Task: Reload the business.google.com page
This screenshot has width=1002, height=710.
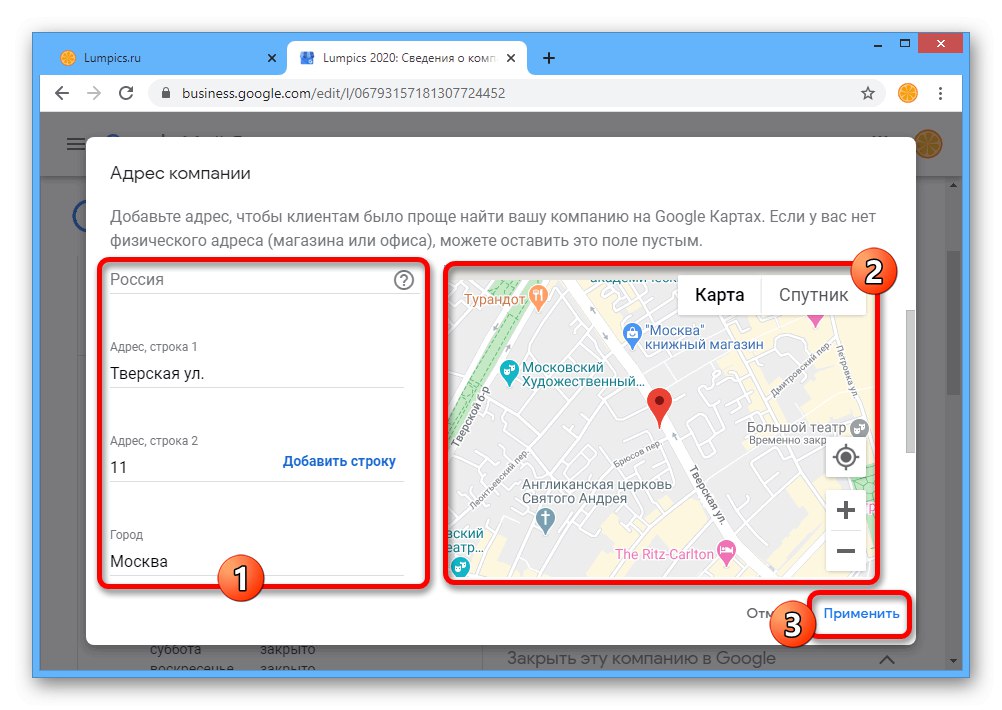Action: pos(127,93)
